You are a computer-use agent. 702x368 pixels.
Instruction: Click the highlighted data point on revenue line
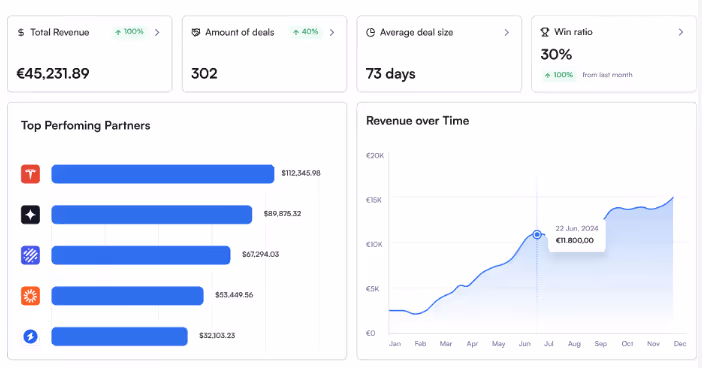[537, 234]
